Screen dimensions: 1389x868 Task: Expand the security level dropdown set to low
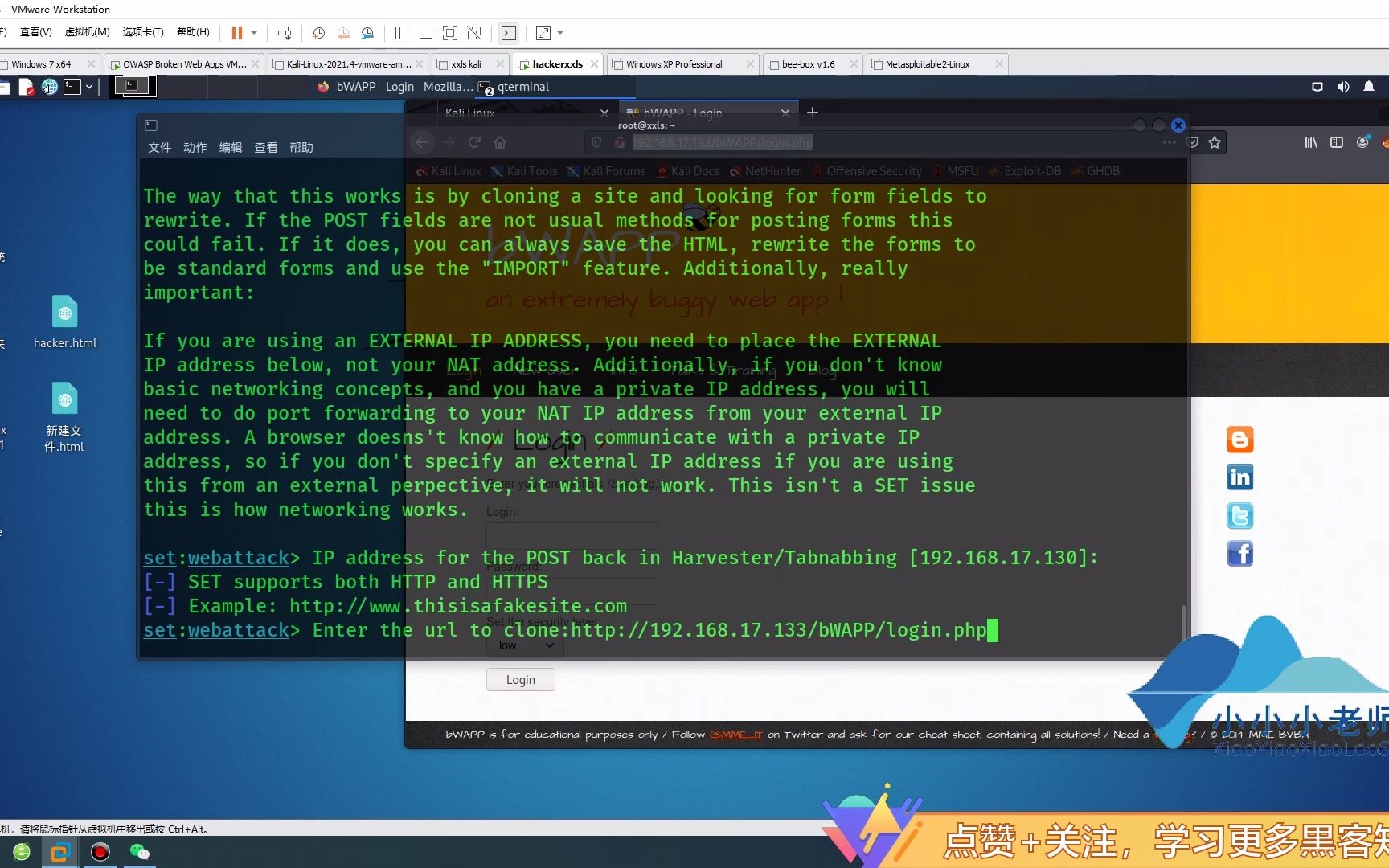[x=525, y=645]
